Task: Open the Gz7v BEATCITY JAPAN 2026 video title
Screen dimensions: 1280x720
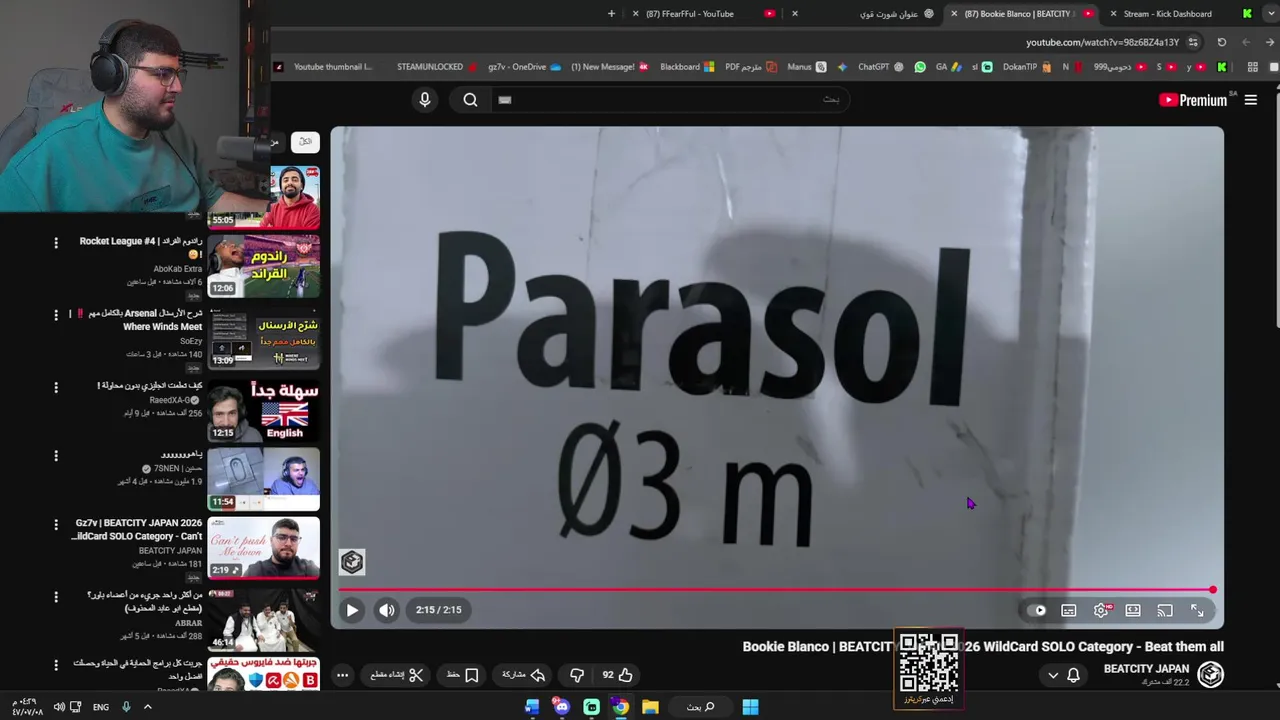Action: click(x=138, y=529)
